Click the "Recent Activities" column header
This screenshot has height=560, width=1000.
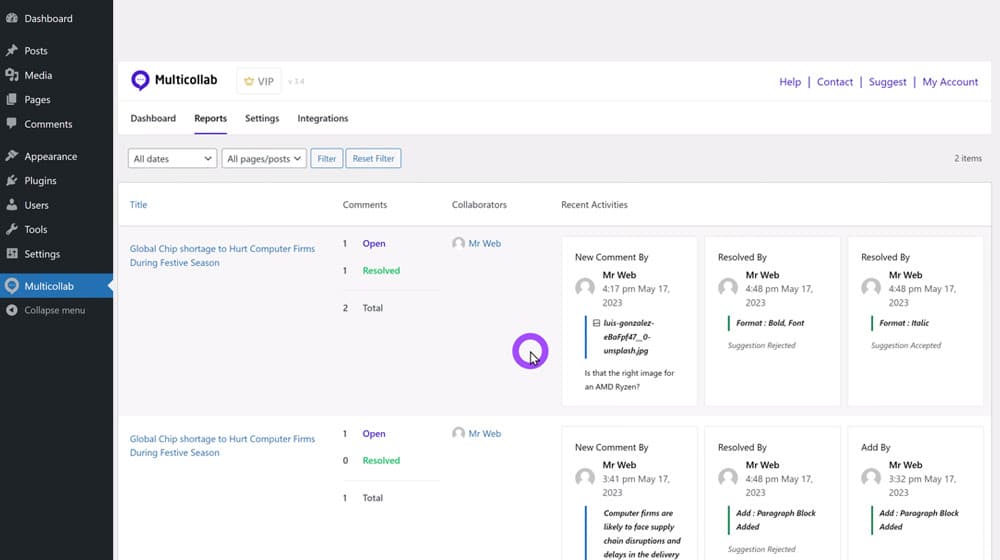tap(594, 204)
